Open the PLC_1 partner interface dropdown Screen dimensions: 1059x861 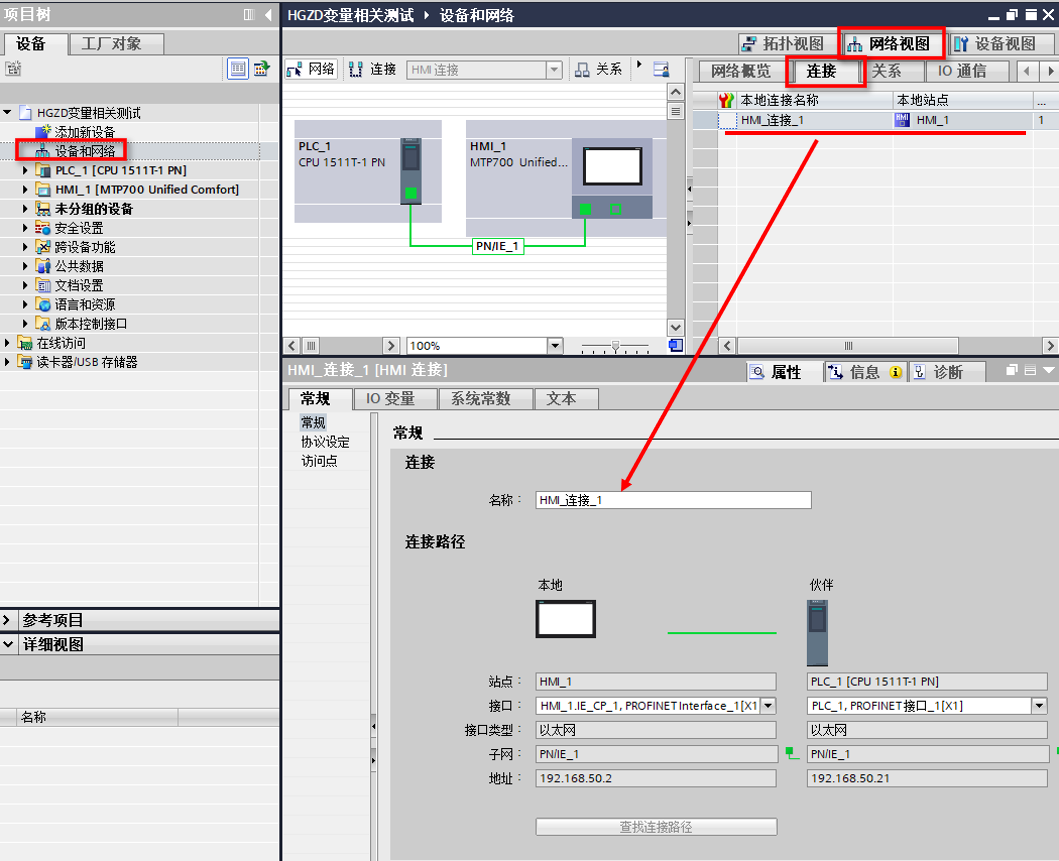coord(1039,706)
